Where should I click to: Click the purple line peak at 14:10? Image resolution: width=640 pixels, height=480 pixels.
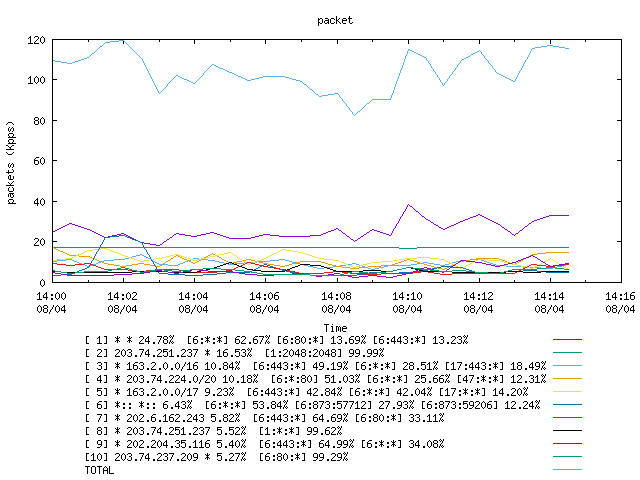click(x=409, y=205)
